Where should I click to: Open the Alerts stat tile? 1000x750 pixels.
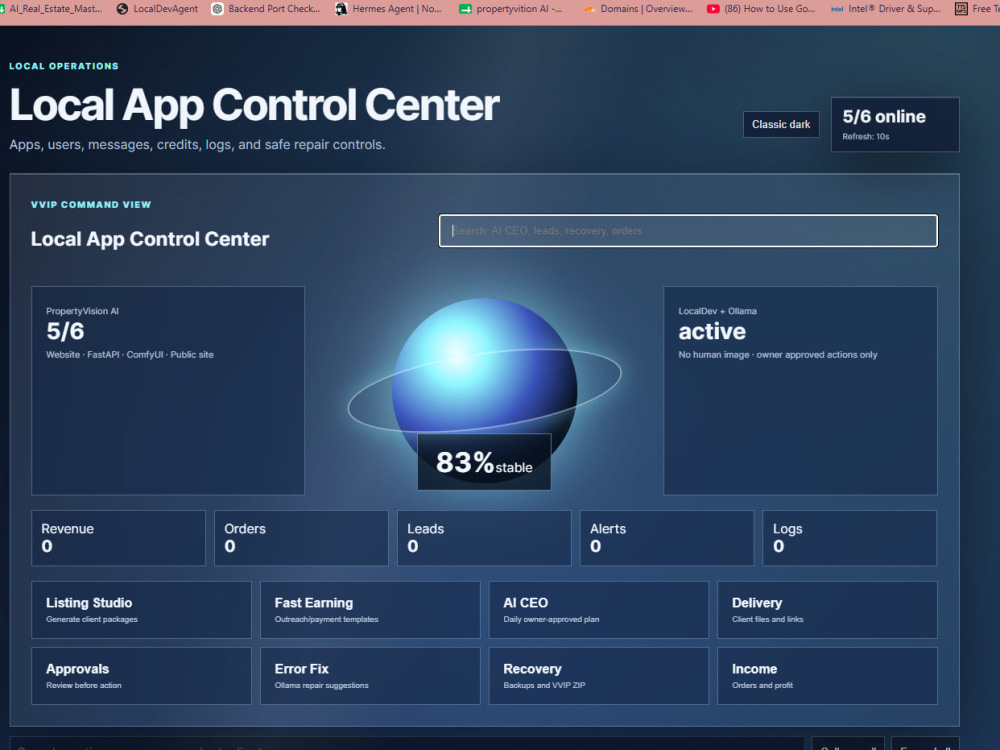[x=666, y=538]
